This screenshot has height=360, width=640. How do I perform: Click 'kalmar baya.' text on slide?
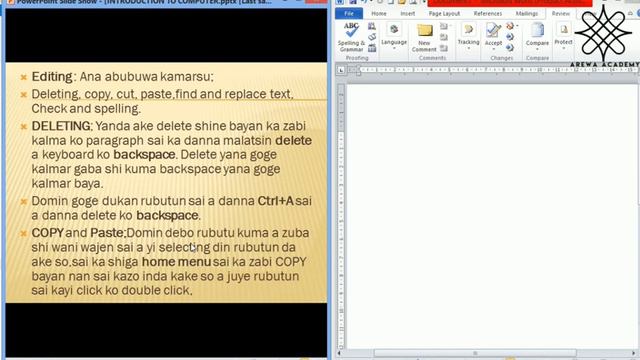67,184
